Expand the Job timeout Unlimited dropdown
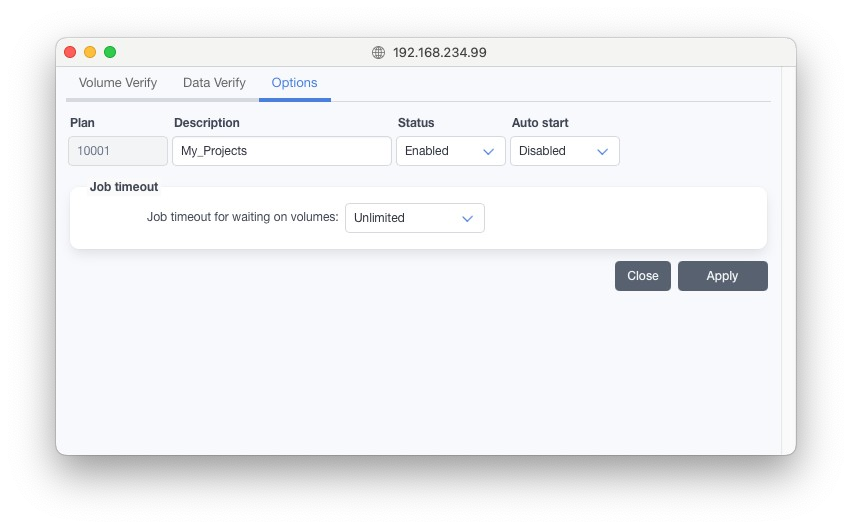Screen dimensions: 852x529 pos(414,218)
